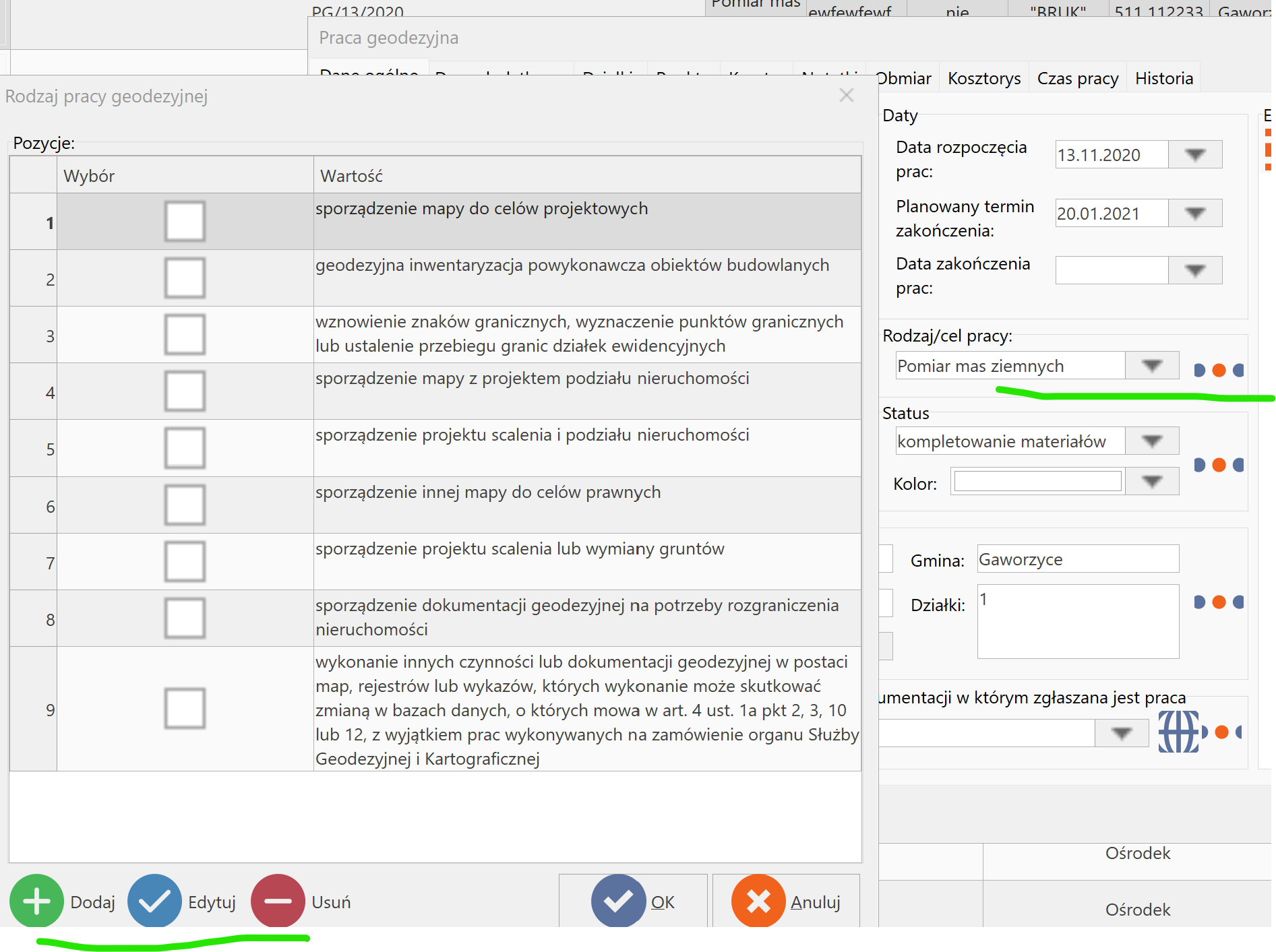Screen dimensions: 1276x952
Task: Click the blue checkmark Edytuj icon
Action: (154, 901)
